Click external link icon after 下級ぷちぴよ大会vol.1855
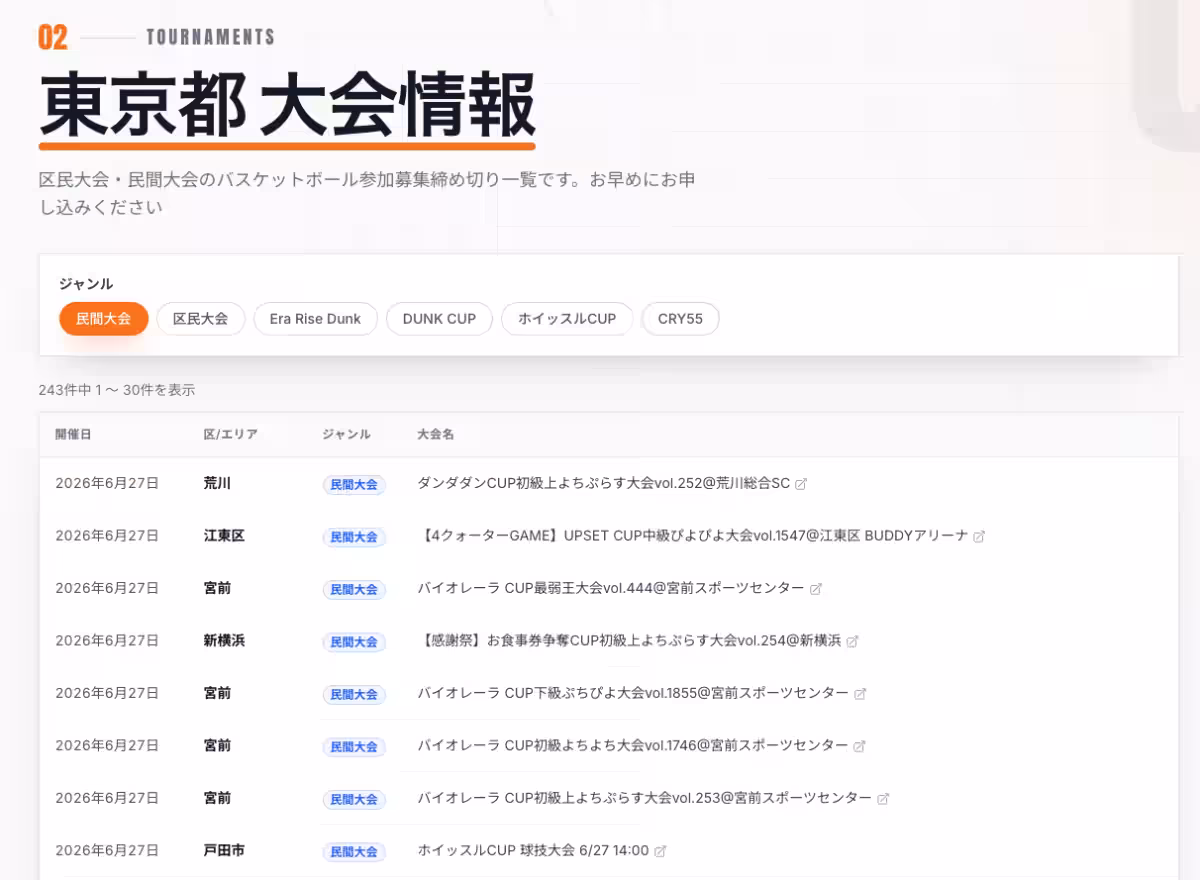Screen dimensions: 1200x880 click(x=860, y=694)
